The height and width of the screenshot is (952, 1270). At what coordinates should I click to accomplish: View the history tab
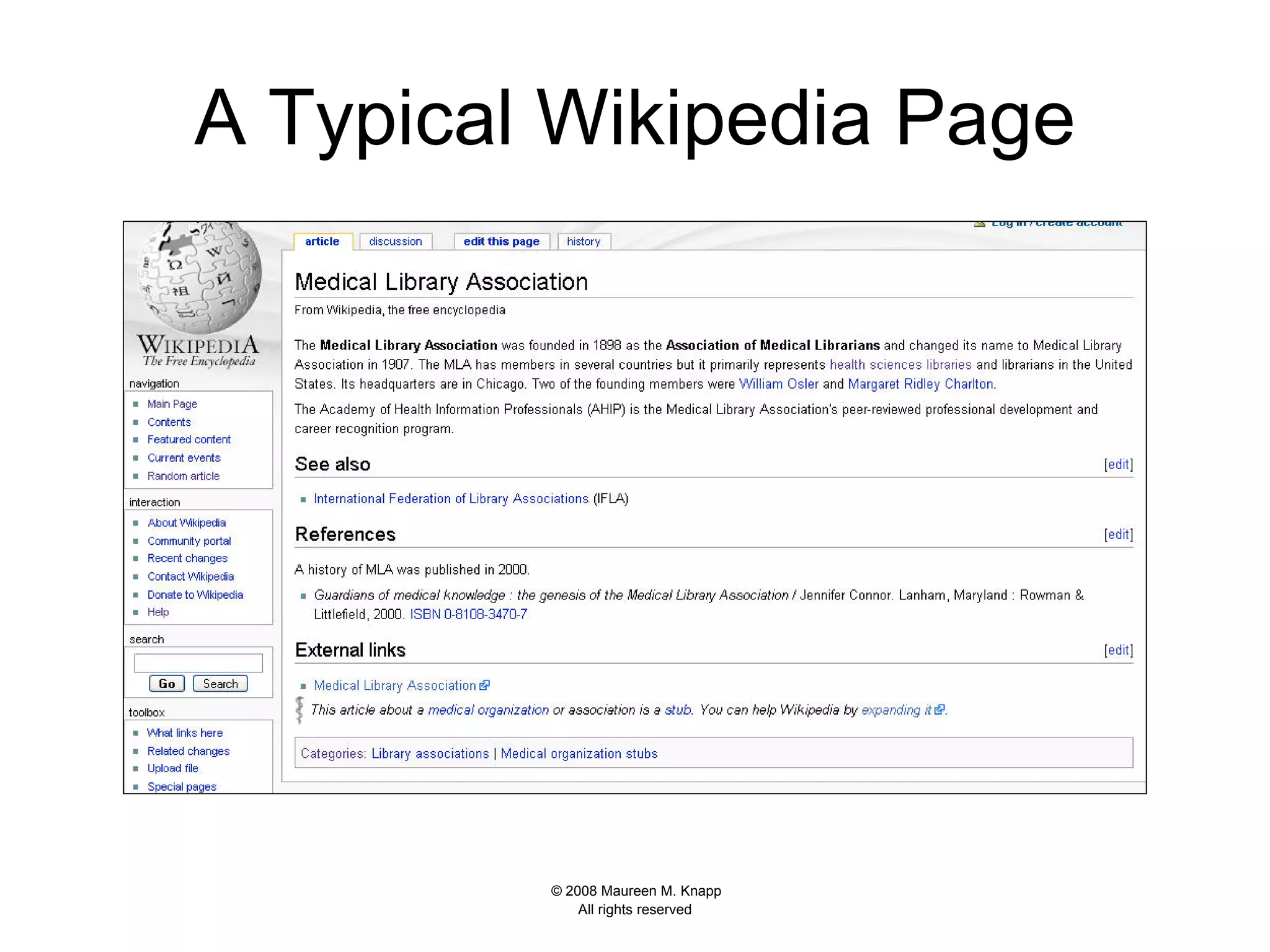pos(584,242)
